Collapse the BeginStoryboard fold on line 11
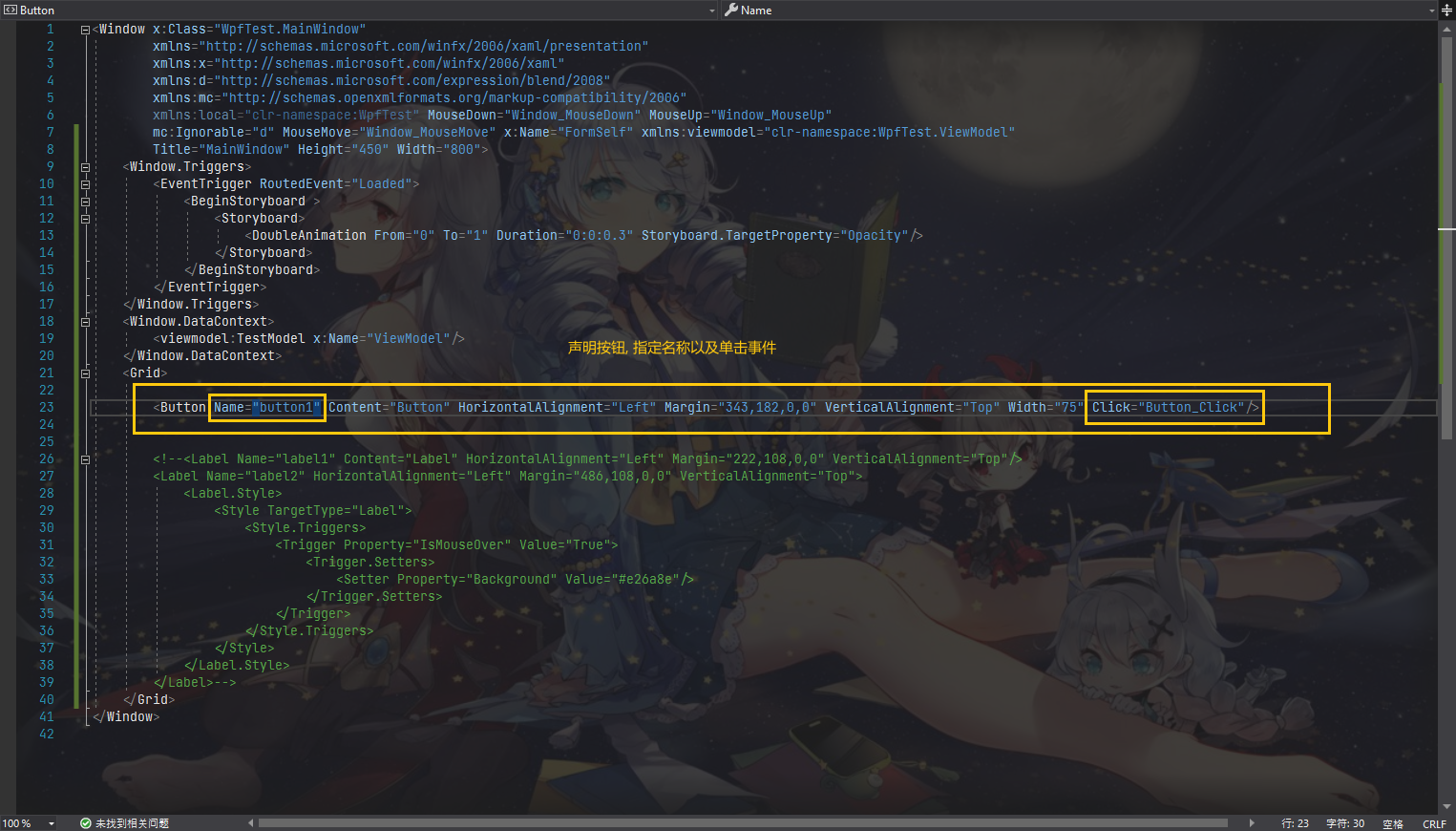This screenshot has height=831, width=1456. point(84,201)
